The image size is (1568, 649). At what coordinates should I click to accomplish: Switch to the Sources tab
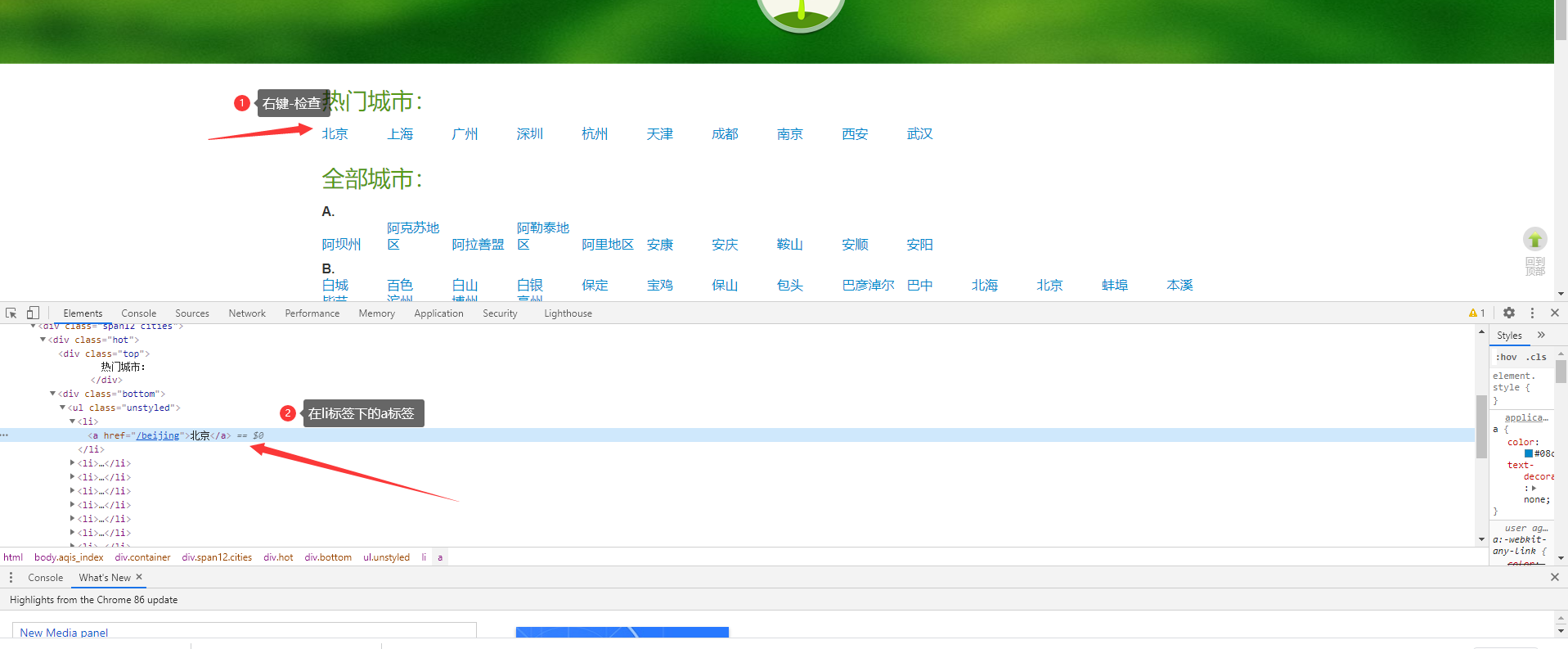pos(192,313)
